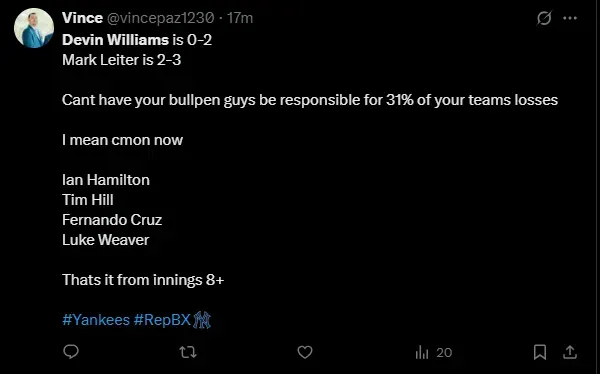Viewport: 600px width, 374px height.
Task: Click the 17m timestamp
Action: [240, 18]
